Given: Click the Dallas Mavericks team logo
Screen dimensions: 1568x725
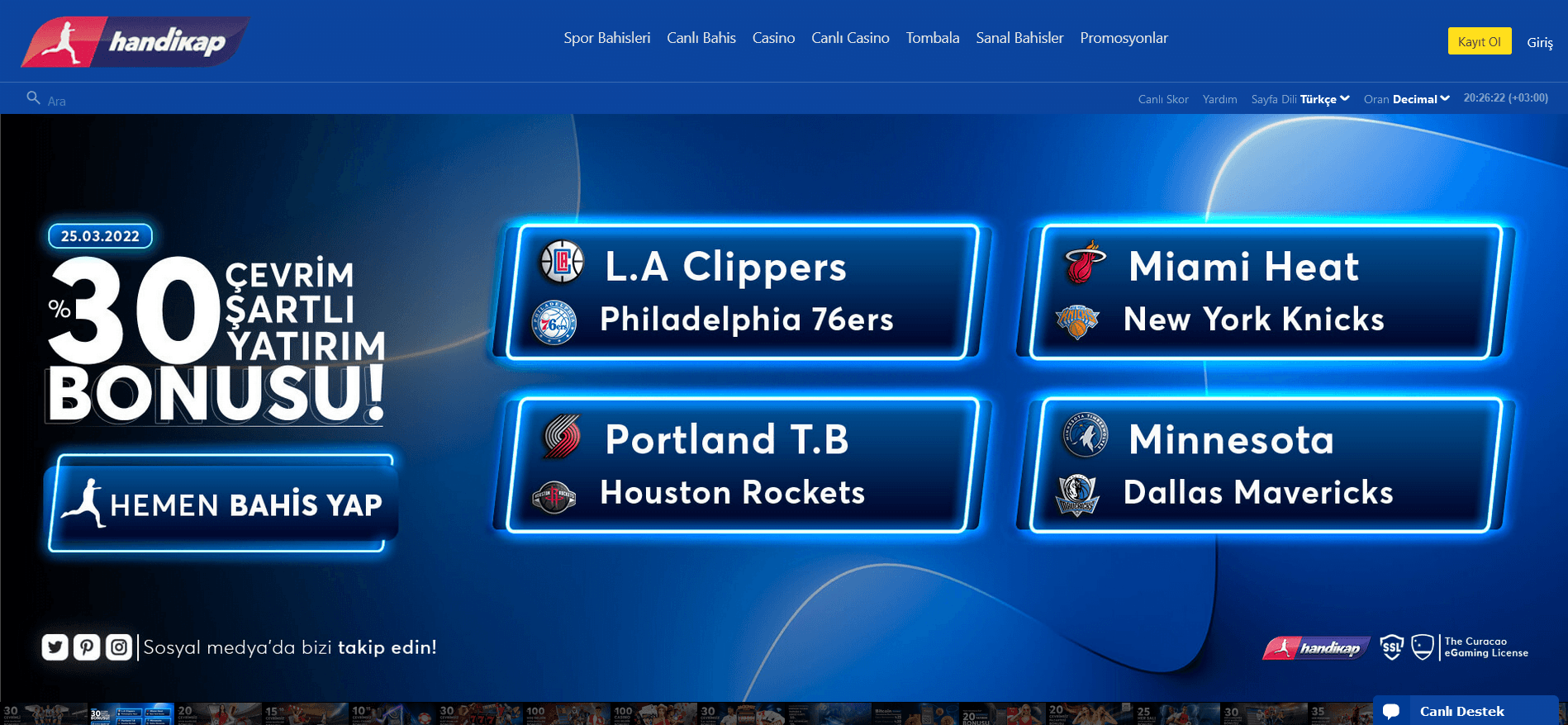Looking at the screenshot, I should [x=1077, y=495].
